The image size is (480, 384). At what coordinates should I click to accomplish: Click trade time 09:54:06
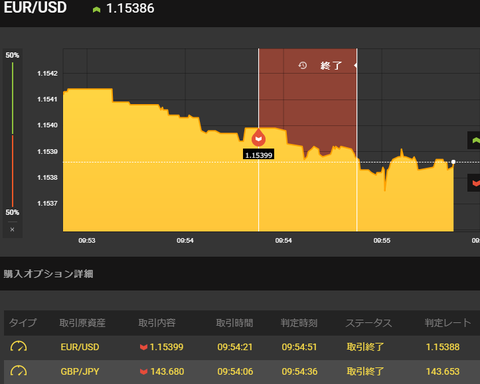coord(235,371)
